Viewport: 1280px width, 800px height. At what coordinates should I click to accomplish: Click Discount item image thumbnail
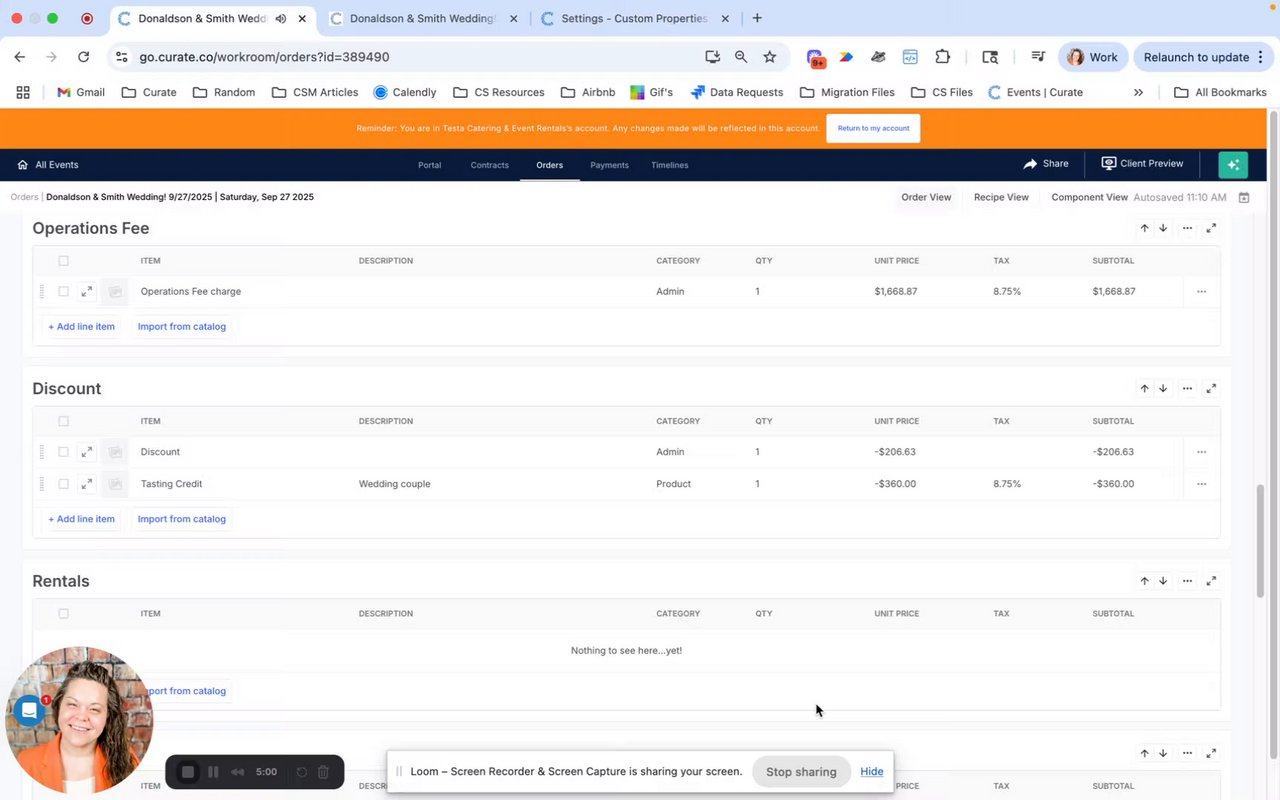click(115, 452)
